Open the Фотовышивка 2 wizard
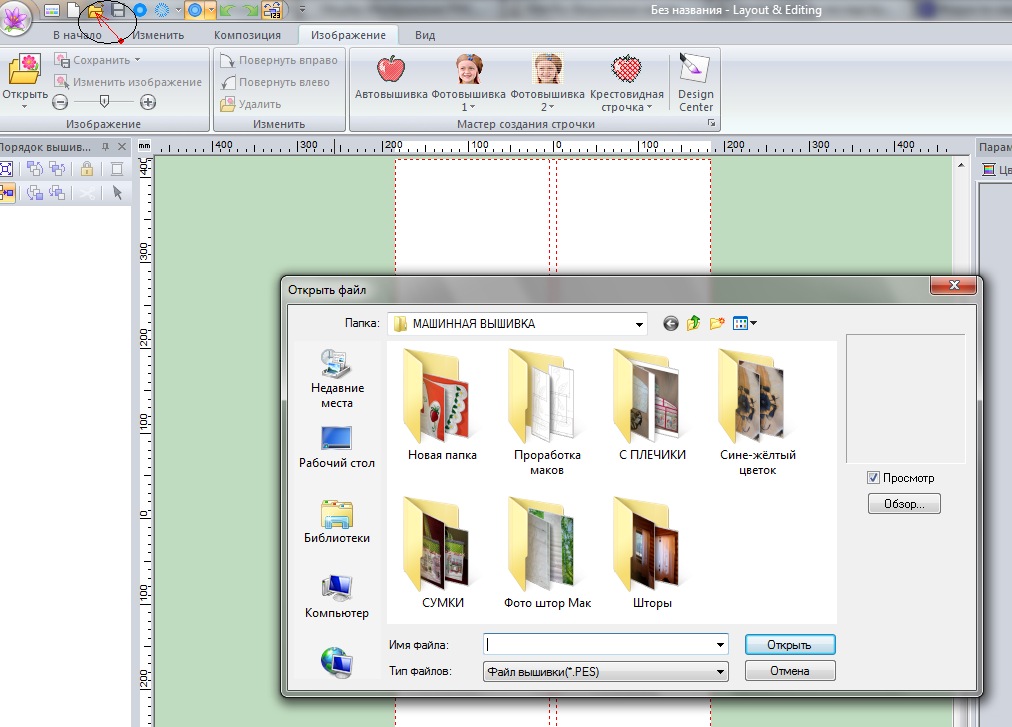 click(546, 71)
